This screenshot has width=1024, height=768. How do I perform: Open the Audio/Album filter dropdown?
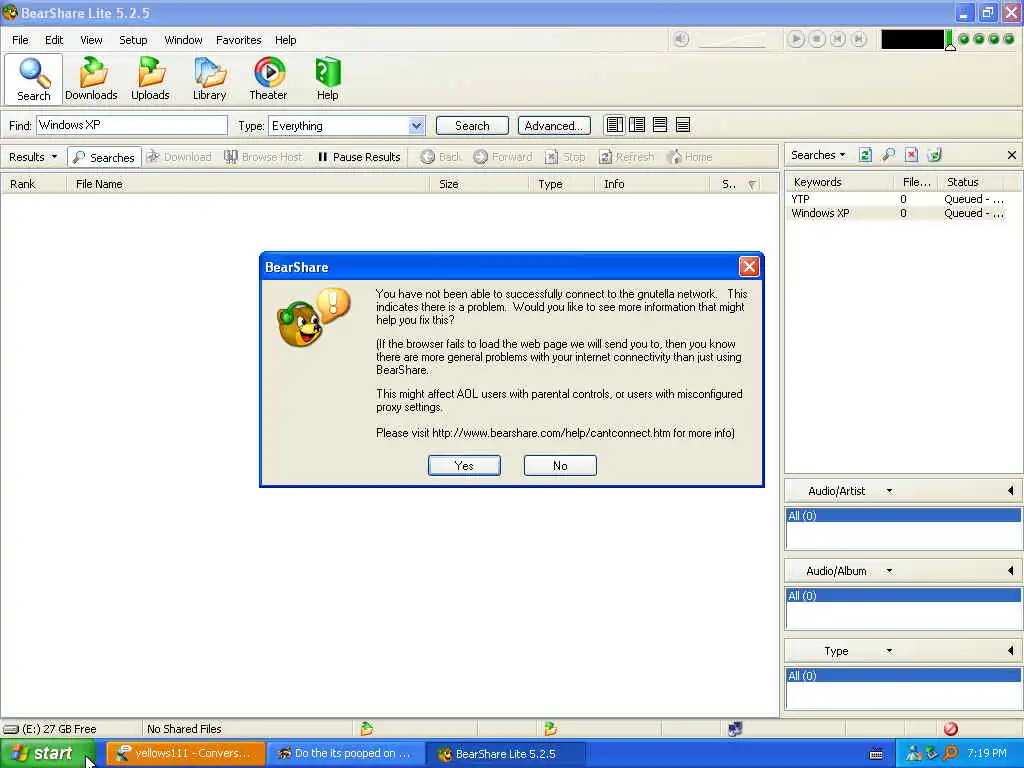[889, 571]
